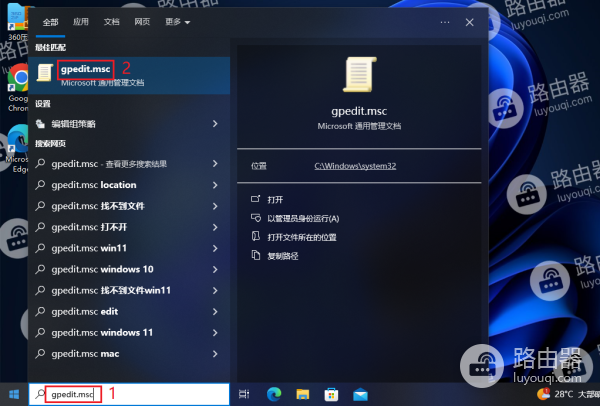Open the Windows Start button
Image resolution: width=600 pixels, height=406 pixels.
[14, 395]
